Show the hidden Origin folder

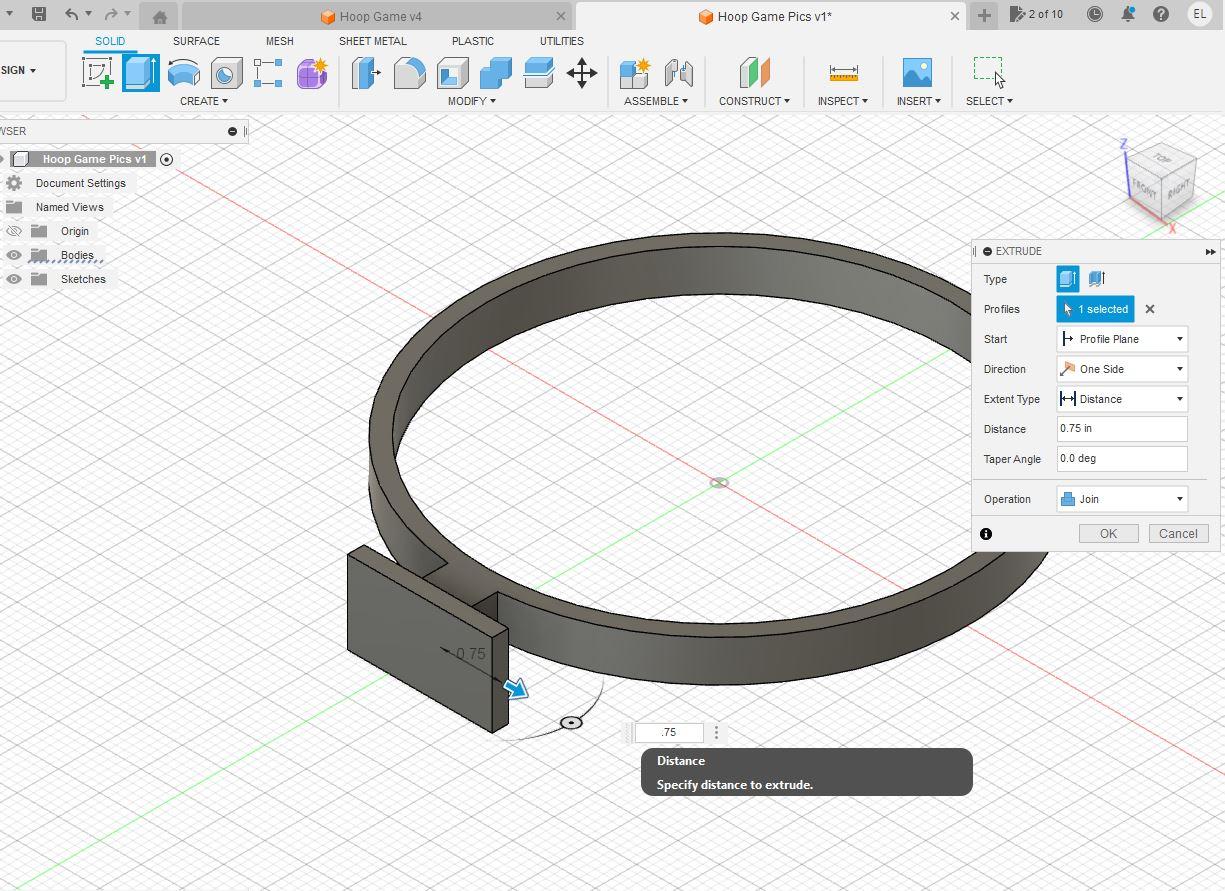(14, 231)
